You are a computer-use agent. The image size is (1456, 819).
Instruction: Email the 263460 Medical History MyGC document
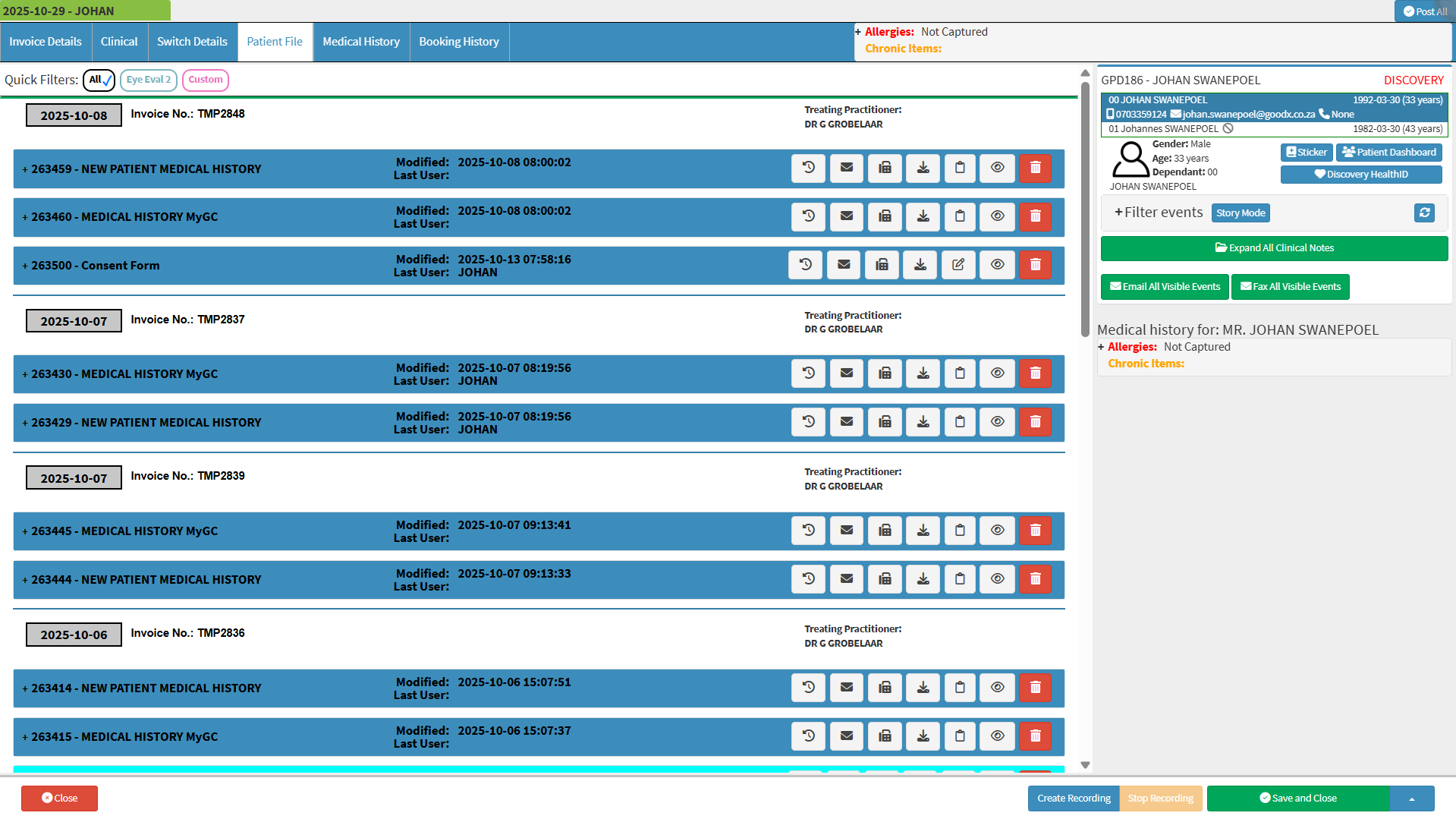tap(847, 216)
